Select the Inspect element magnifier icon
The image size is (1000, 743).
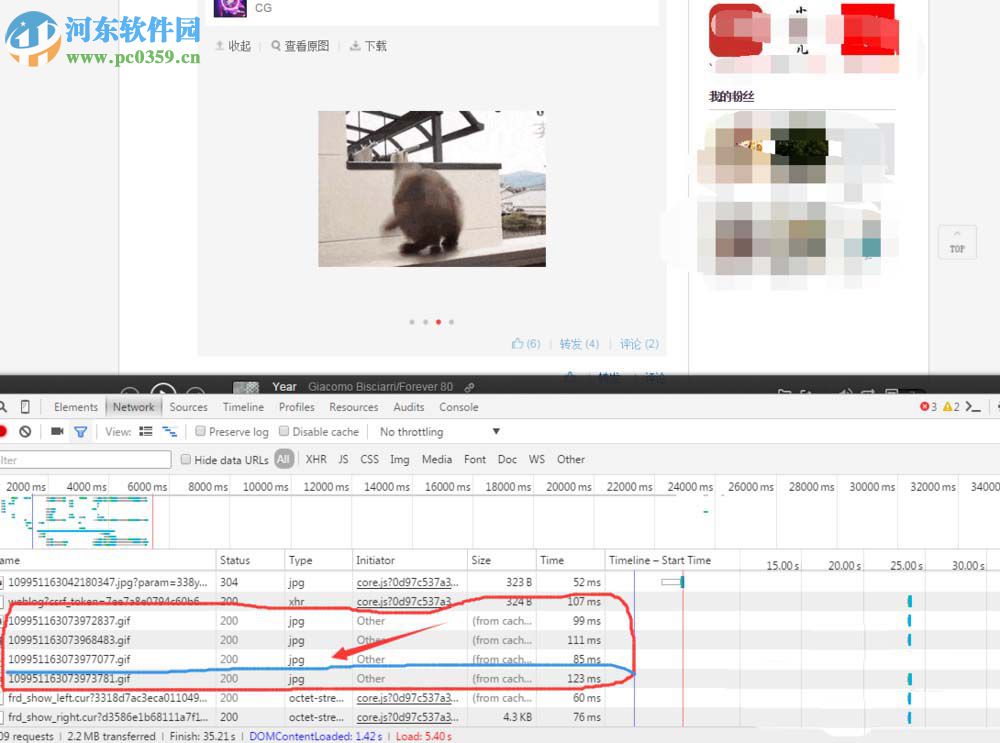pyautogui.click(x=5, y=407)
